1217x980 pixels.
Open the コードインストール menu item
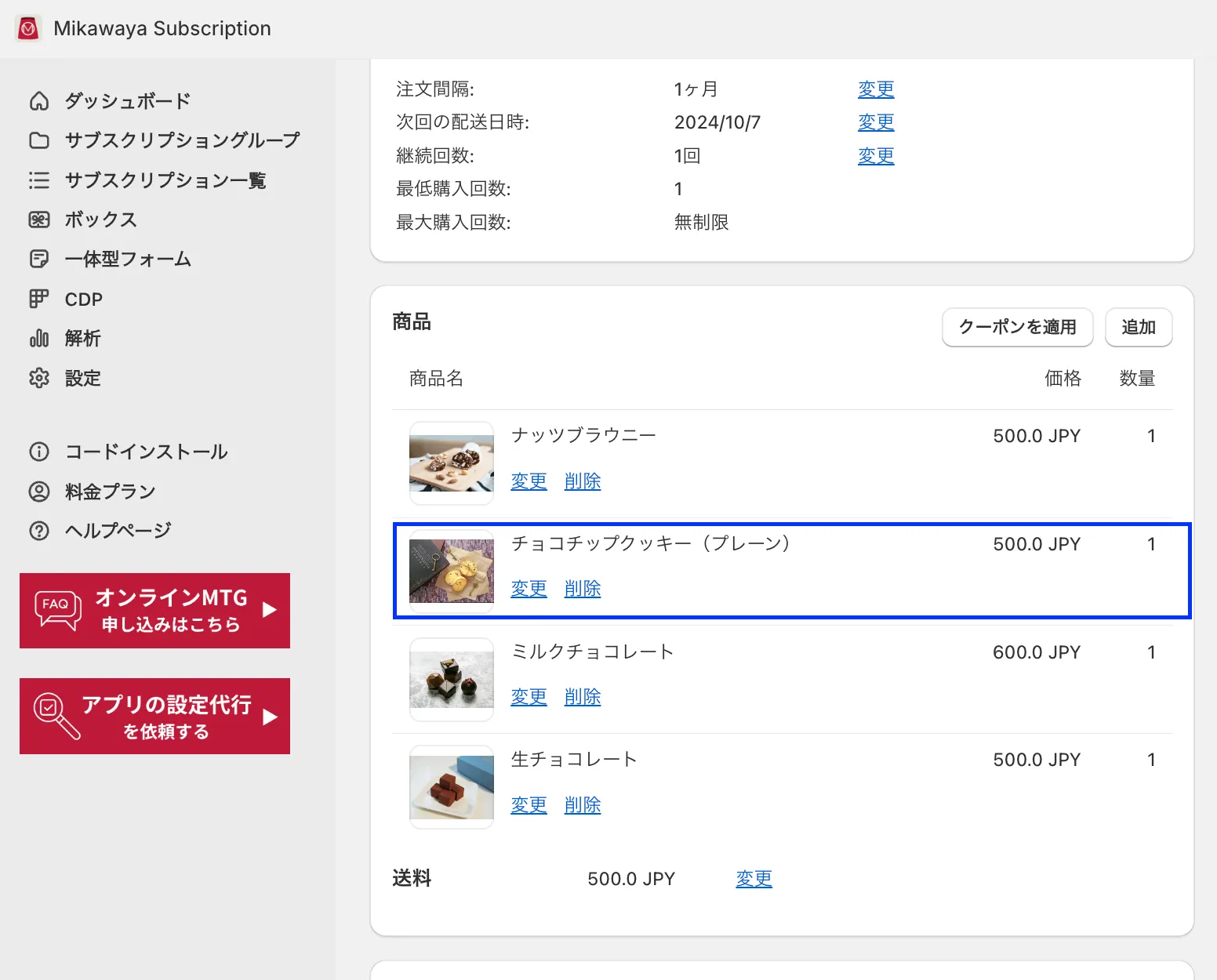click(146, 452)
